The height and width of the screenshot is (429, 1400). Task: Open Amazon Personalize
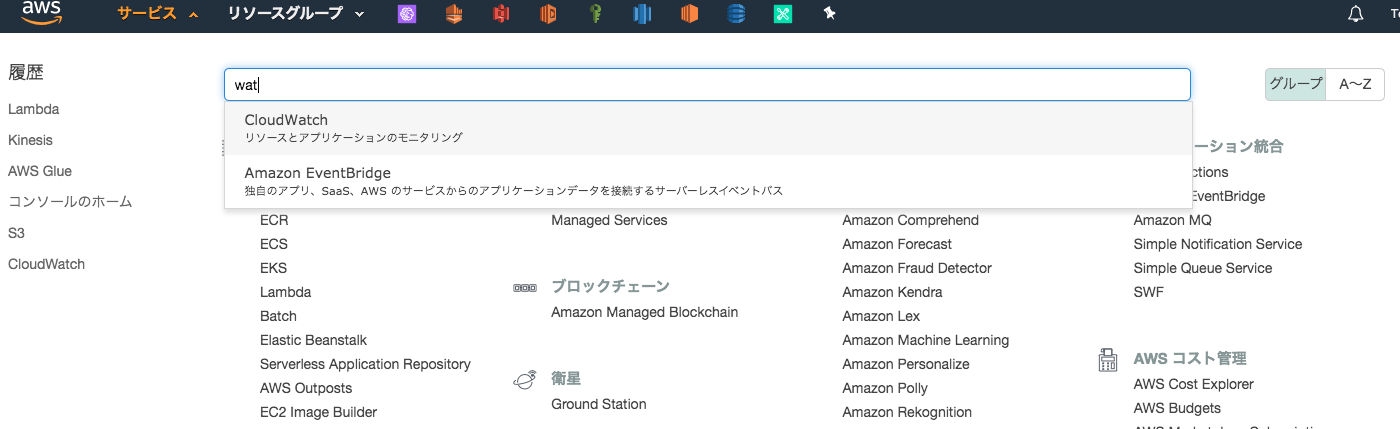click(x=906, y=364)
